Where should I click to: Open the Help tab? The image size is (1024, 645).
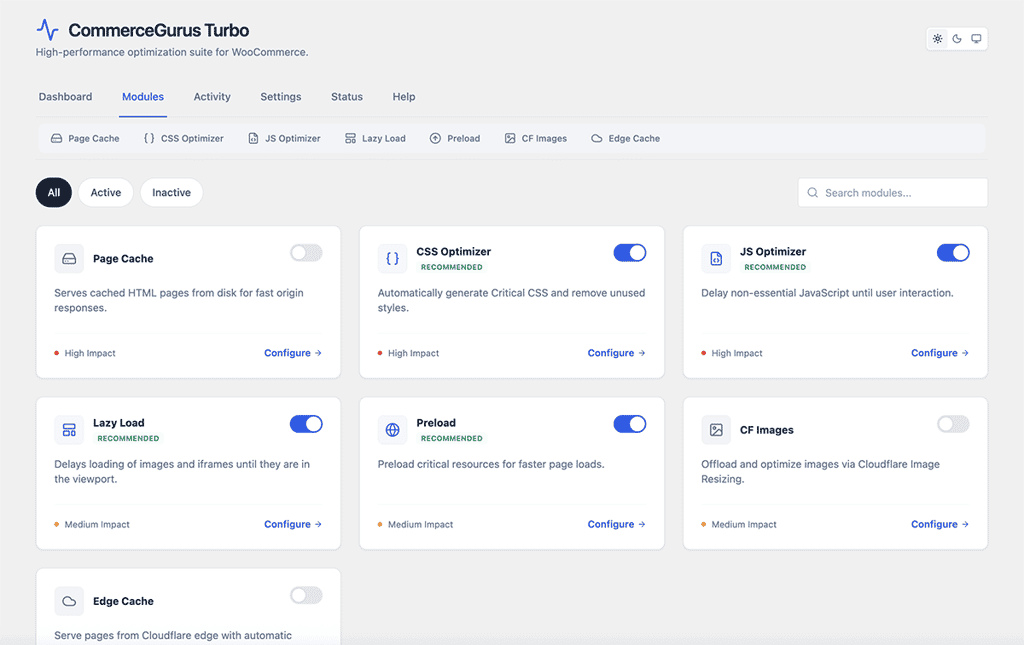404,97
